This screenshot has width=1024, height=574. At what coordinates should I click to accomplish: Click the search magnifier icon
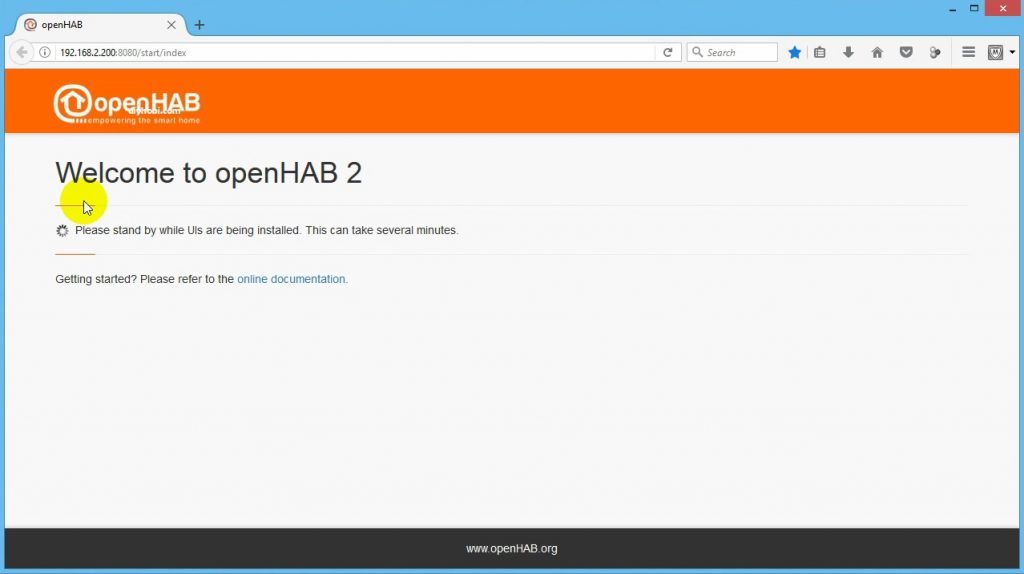pyautogui.click(x=697, y=52)
